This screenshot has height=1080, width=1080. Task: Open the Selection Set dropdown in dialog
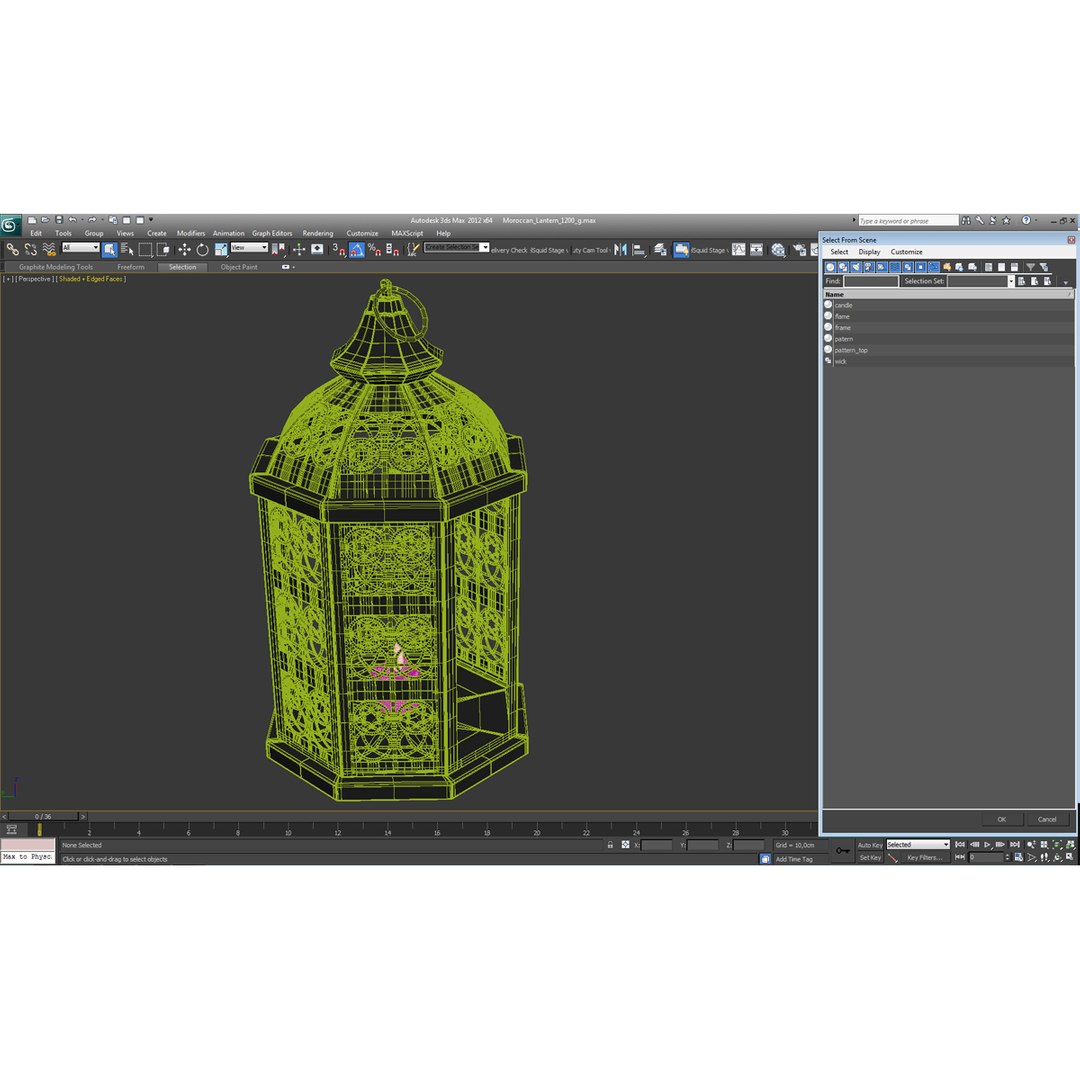click(1011, 281)
